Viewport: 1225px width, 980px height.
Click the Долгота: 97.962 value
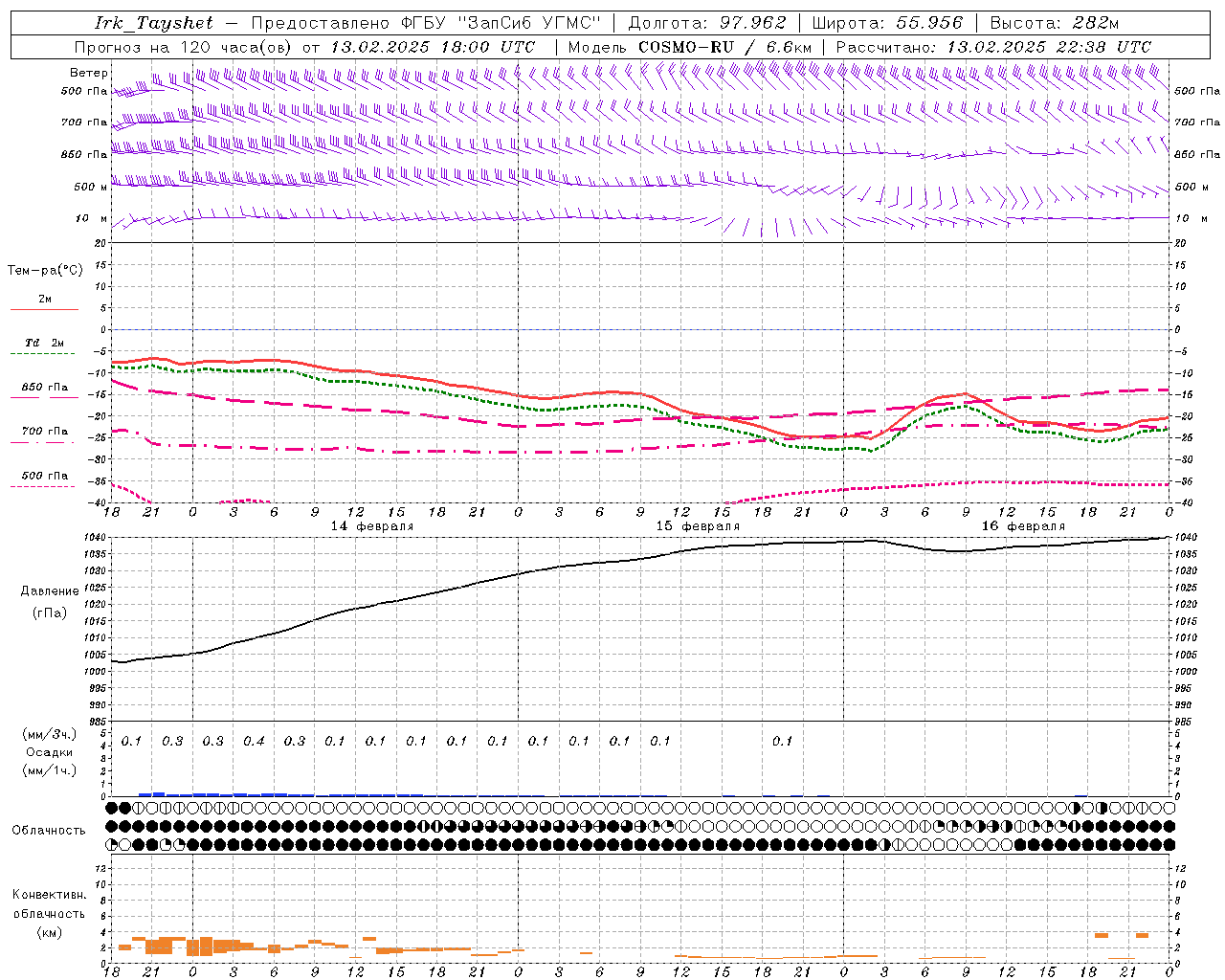[707, 23]
